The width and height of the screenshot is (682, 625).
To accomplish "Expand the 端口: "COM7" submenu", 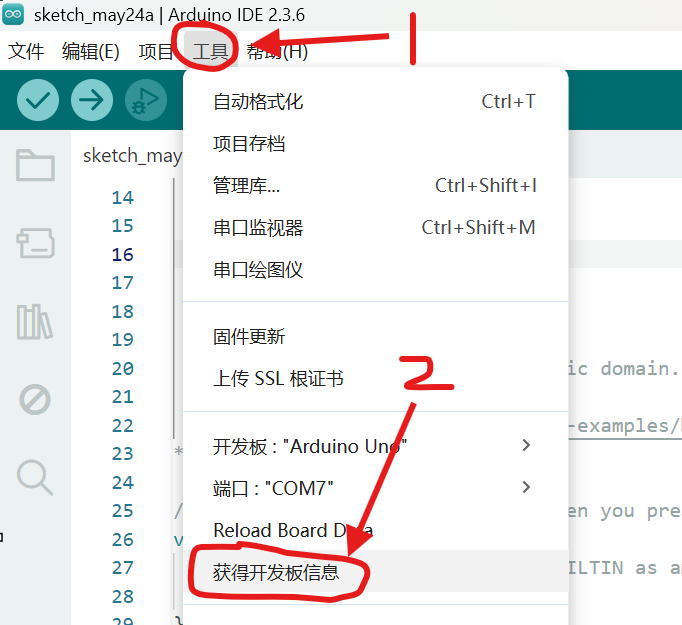I will (376, 488).
